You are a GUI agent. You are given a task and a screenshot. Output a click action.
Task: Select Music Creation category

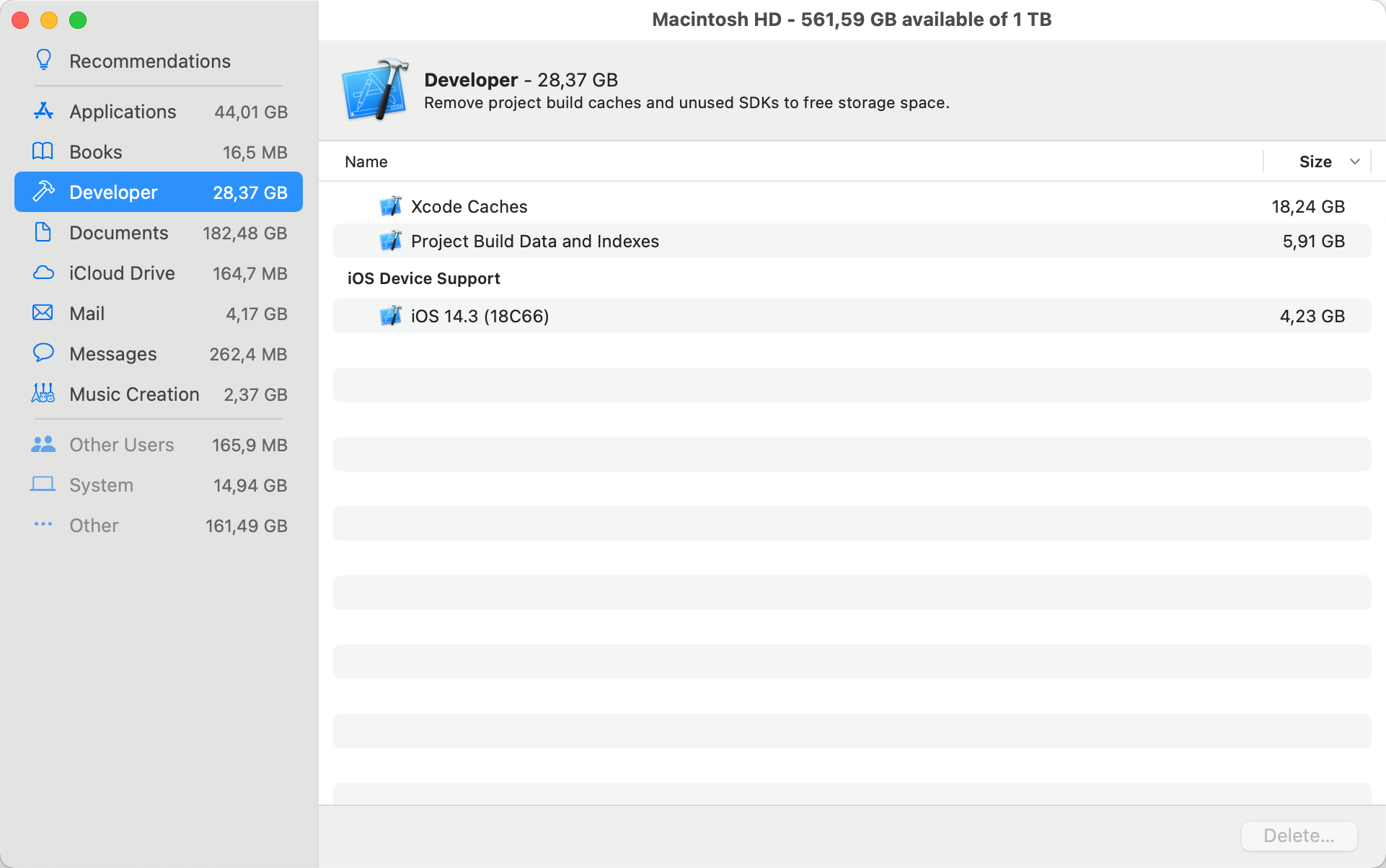[159, 394]
